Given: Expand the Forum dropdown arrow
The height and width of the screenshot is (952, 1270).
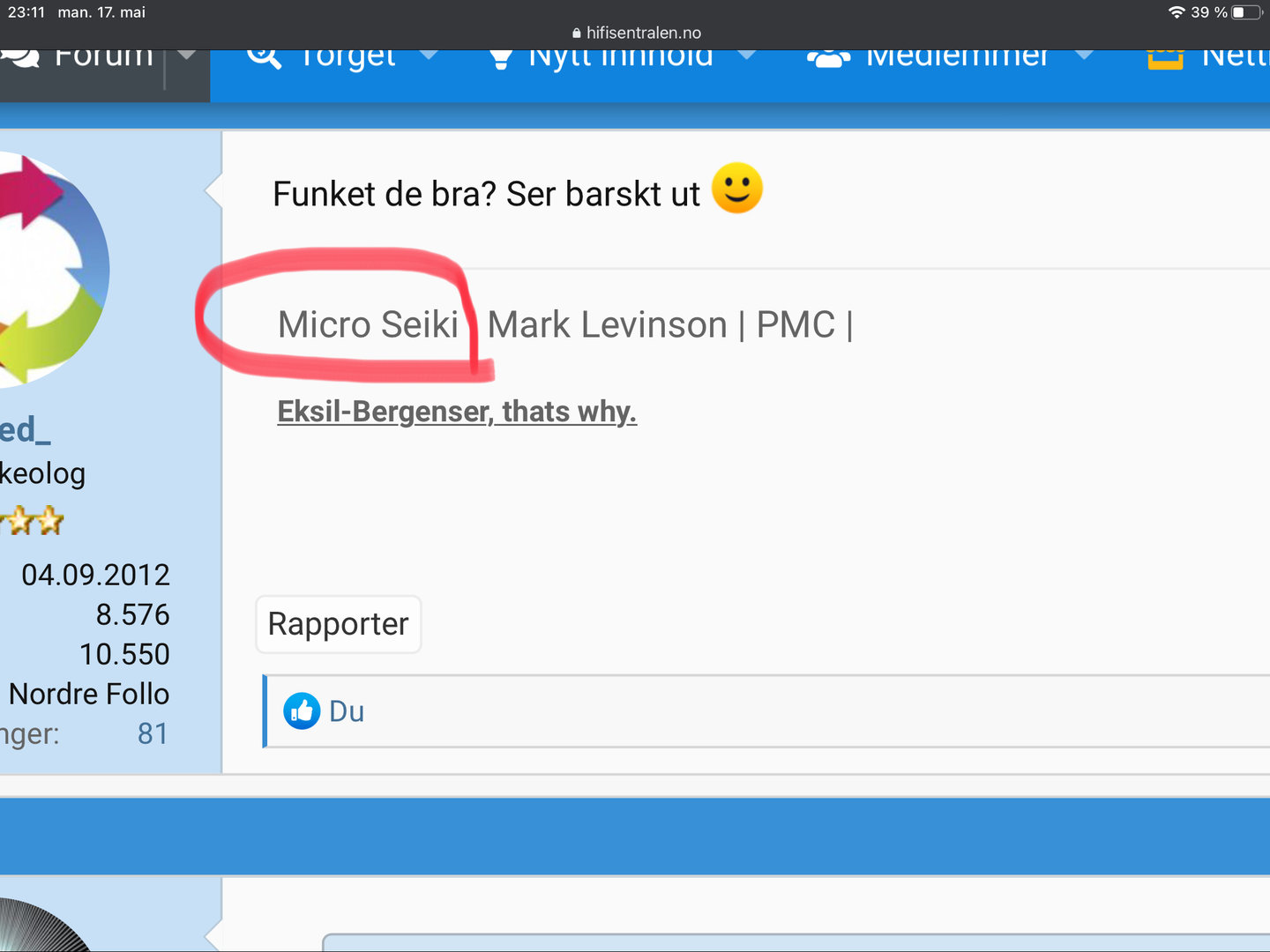Looking at the screenshot, I should [x=186, y=55].
